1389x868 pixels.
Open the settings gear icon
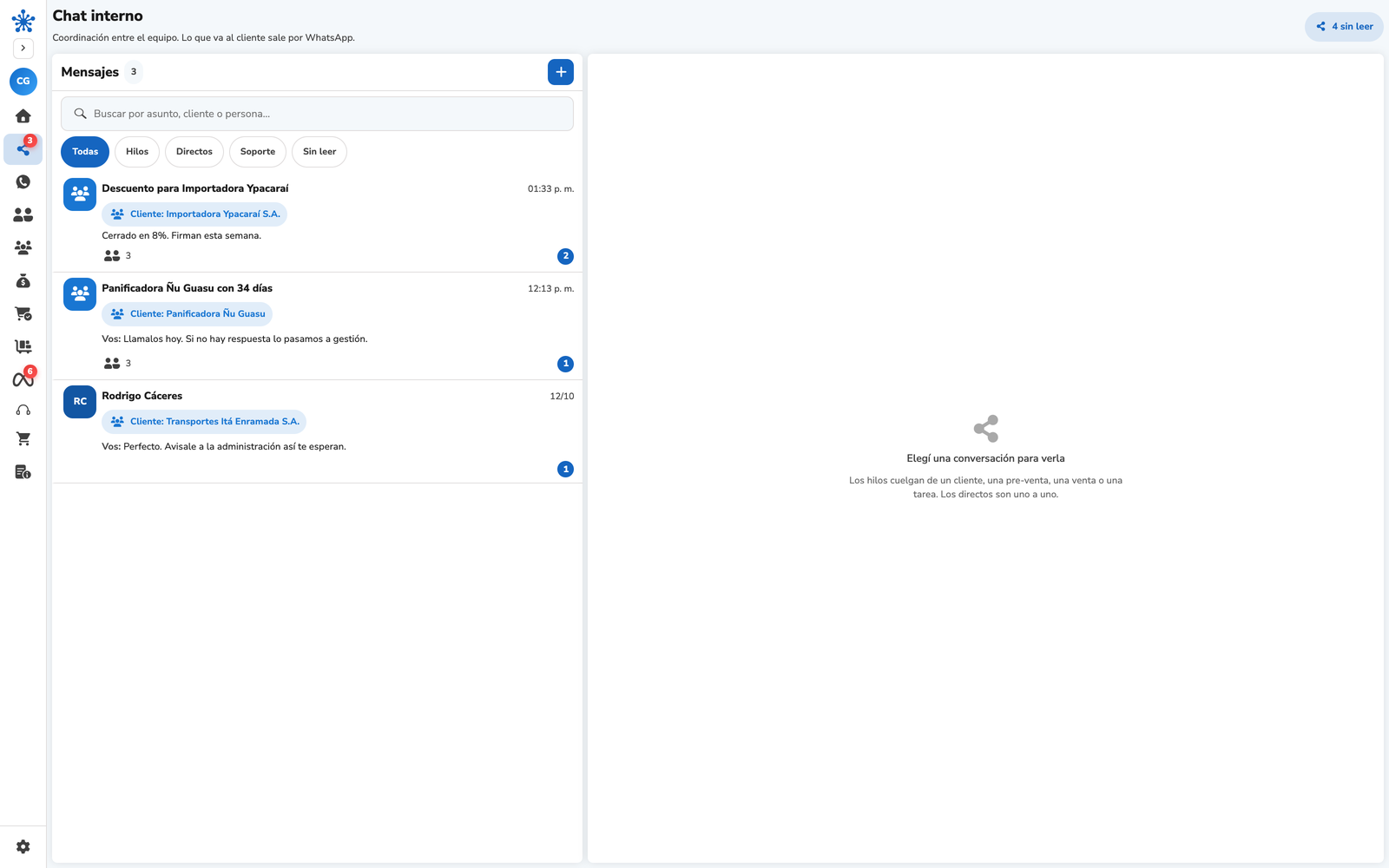pos(23,846)
